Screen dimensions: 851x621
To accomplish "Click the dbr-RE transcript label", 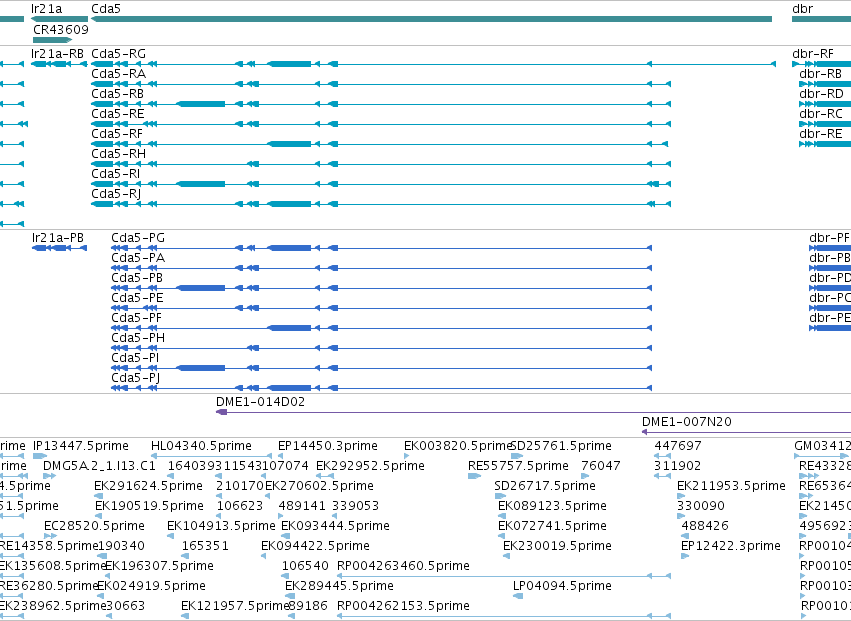I will coord(821,134).
